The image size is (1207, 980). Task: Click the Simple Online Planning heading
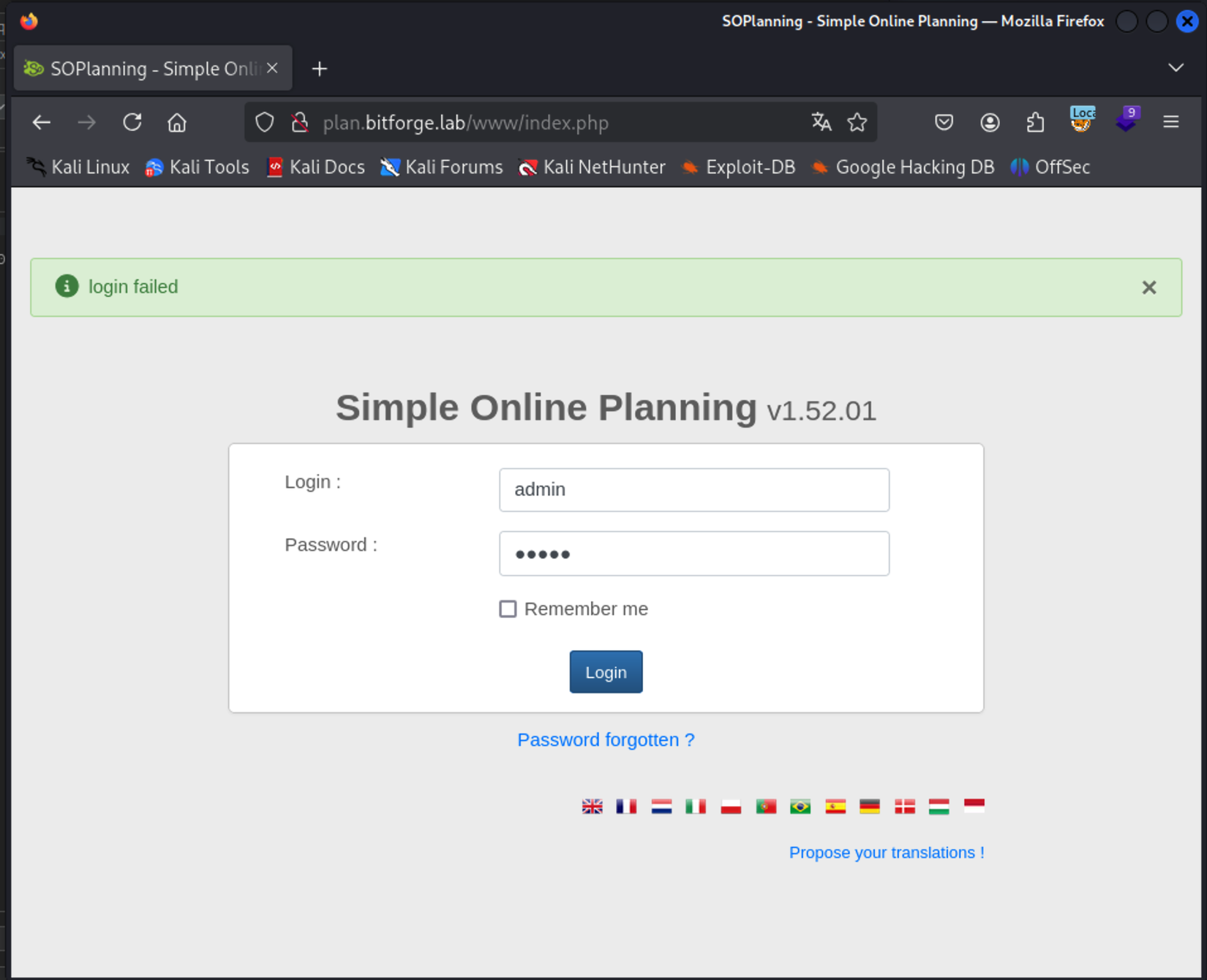(546, 407)
